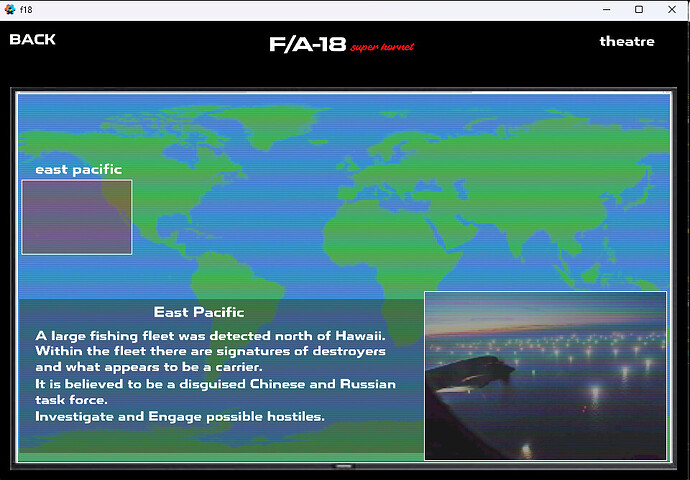Select the east pacific highlighted map region
Image resolution: width=690 pixels, height=480 pixels.
click(77, 217)
